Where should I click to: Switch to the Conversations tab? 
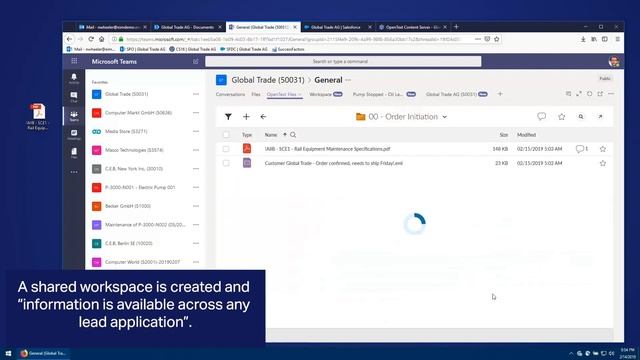coord(231,94)
